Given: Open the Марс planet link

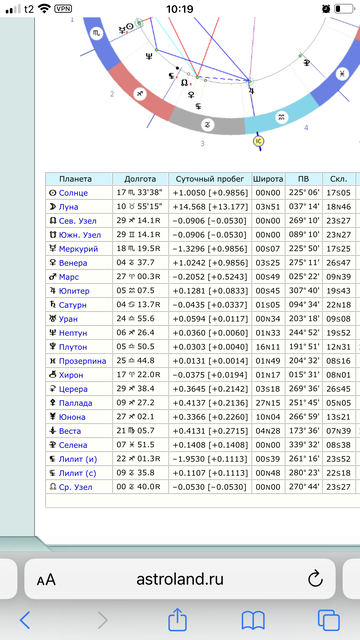Looking at the screenshot, I should pyautogui.click(x=69, y=277).
